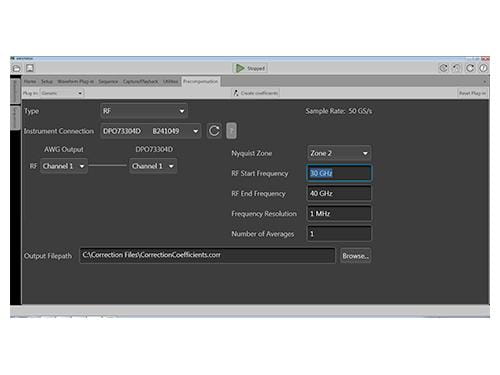Click the Sample Rate: 50 GS/s text
The height and width of the screenshot is (375, 500).
pyautogui.click(x=339, y=111)
